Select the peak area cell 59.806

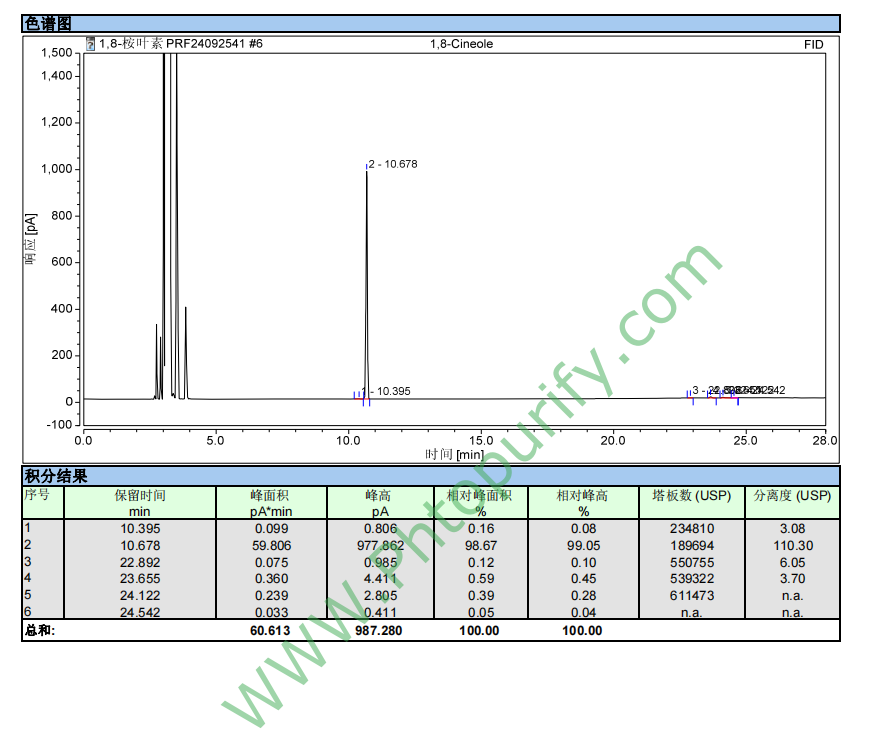point(271,545)
